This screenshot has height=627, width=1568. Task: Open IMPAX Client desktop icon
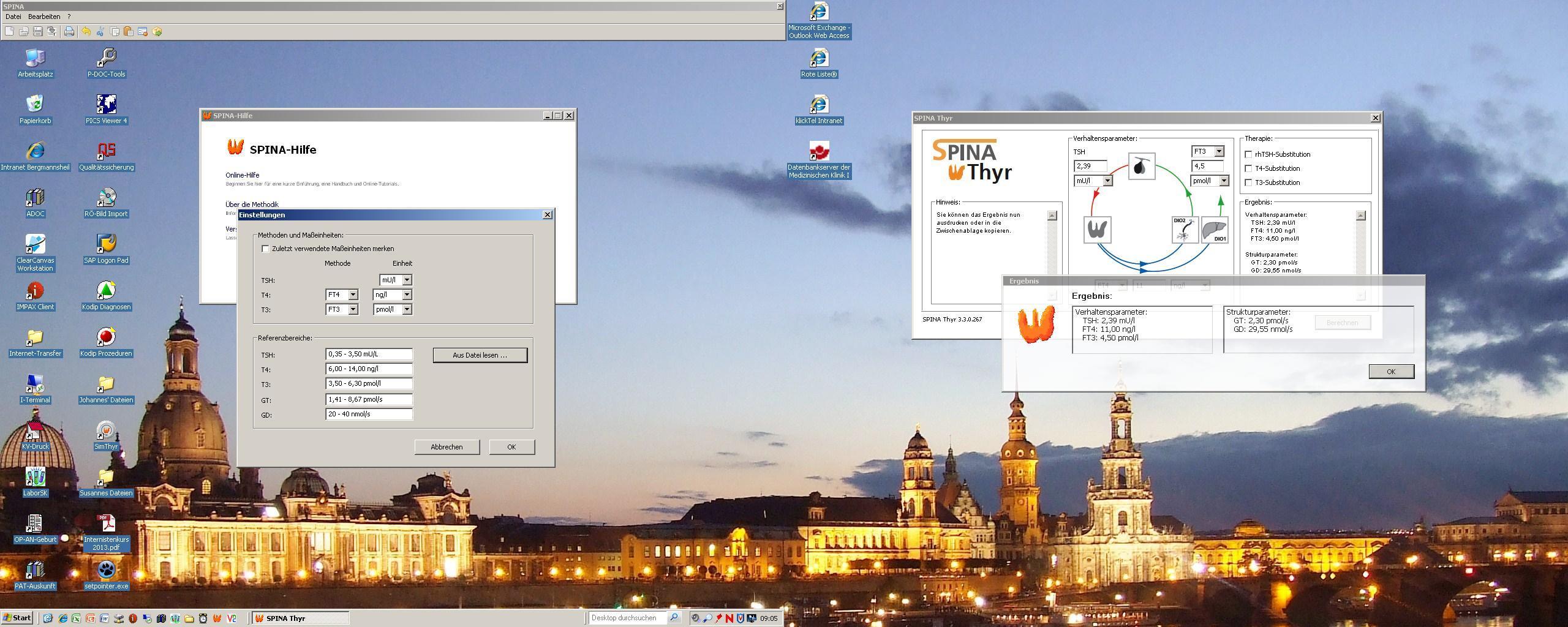coord(35,296)
